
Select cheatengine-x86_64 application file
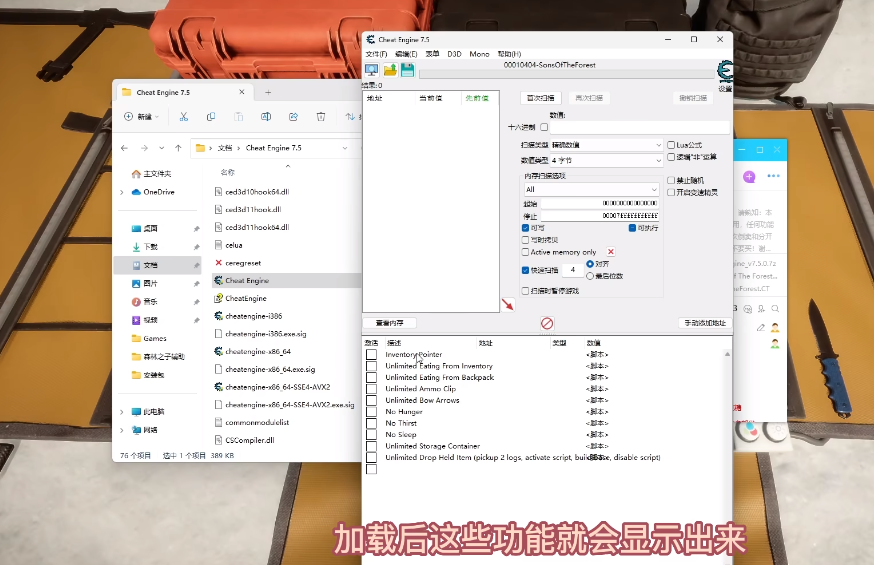(258, 352)
